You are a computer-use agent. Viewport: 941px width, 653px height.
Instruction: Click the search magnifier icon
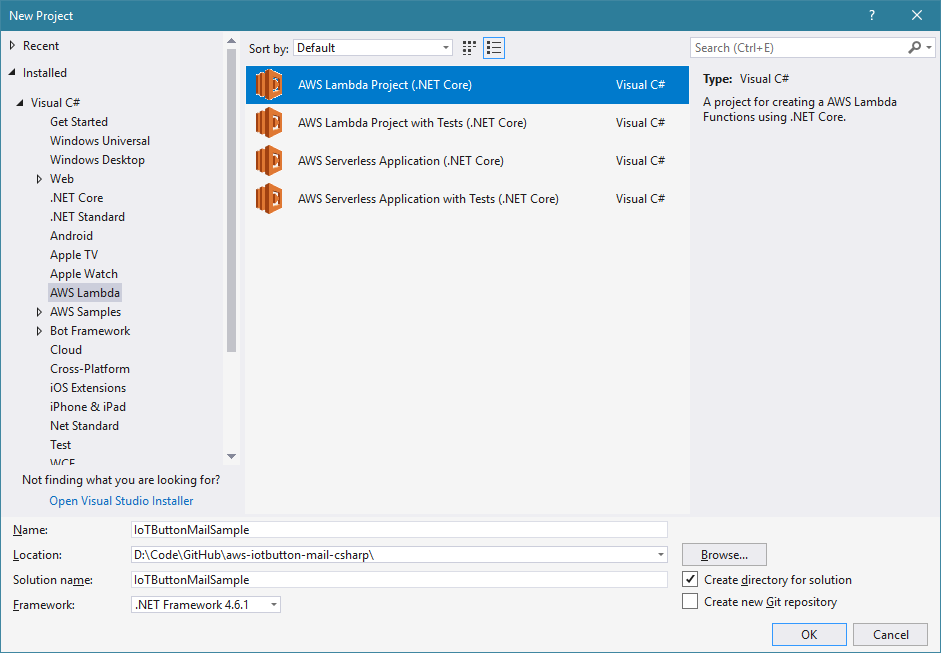tap(914, 48)
